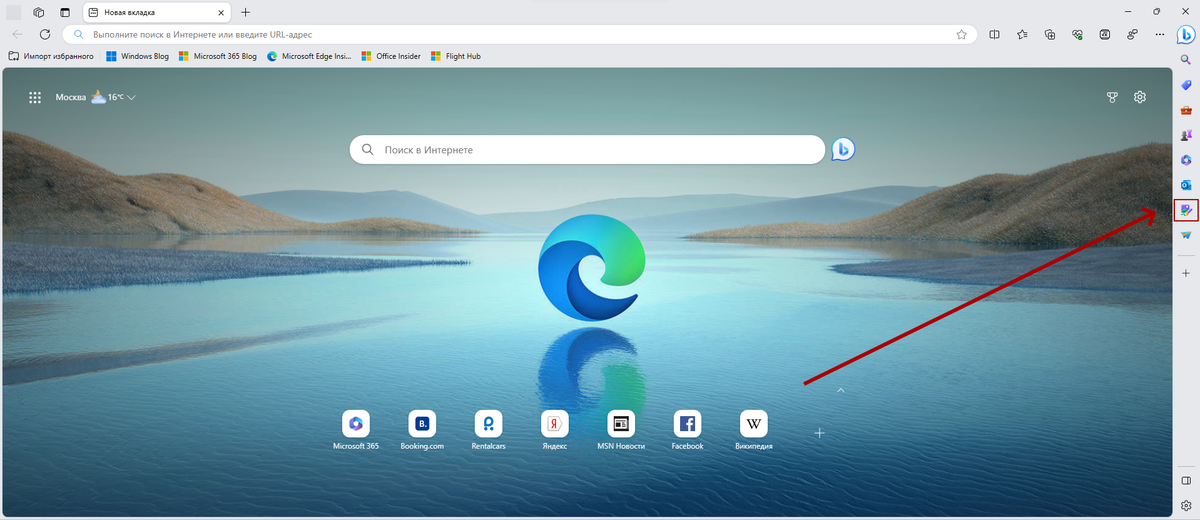Hide the sidebar using bottom panel icon
This screenshot has width=1200, height=520.
pos(1186,481)
